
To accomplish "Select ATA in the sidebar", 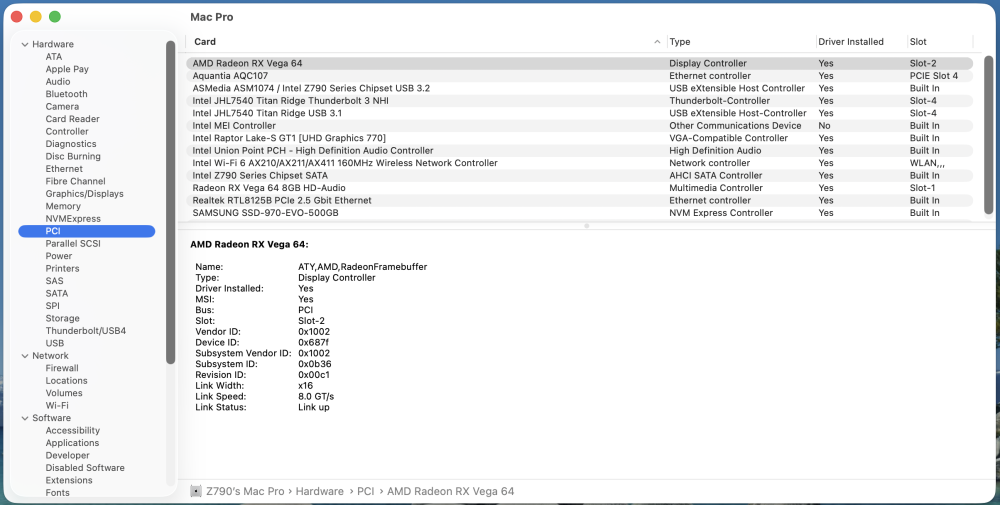I will click(x=54, y=57).
